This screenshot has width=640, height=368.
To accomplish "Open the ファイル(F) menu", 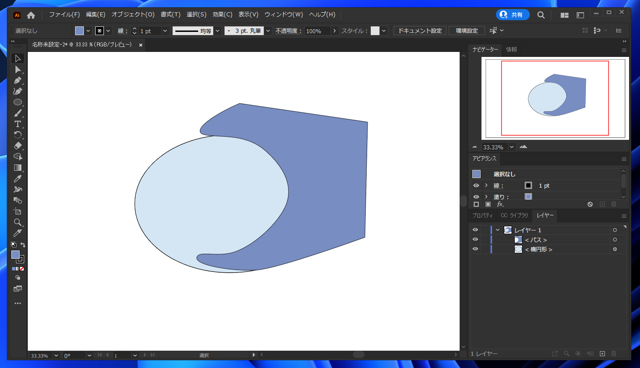I will click(64, 15).
